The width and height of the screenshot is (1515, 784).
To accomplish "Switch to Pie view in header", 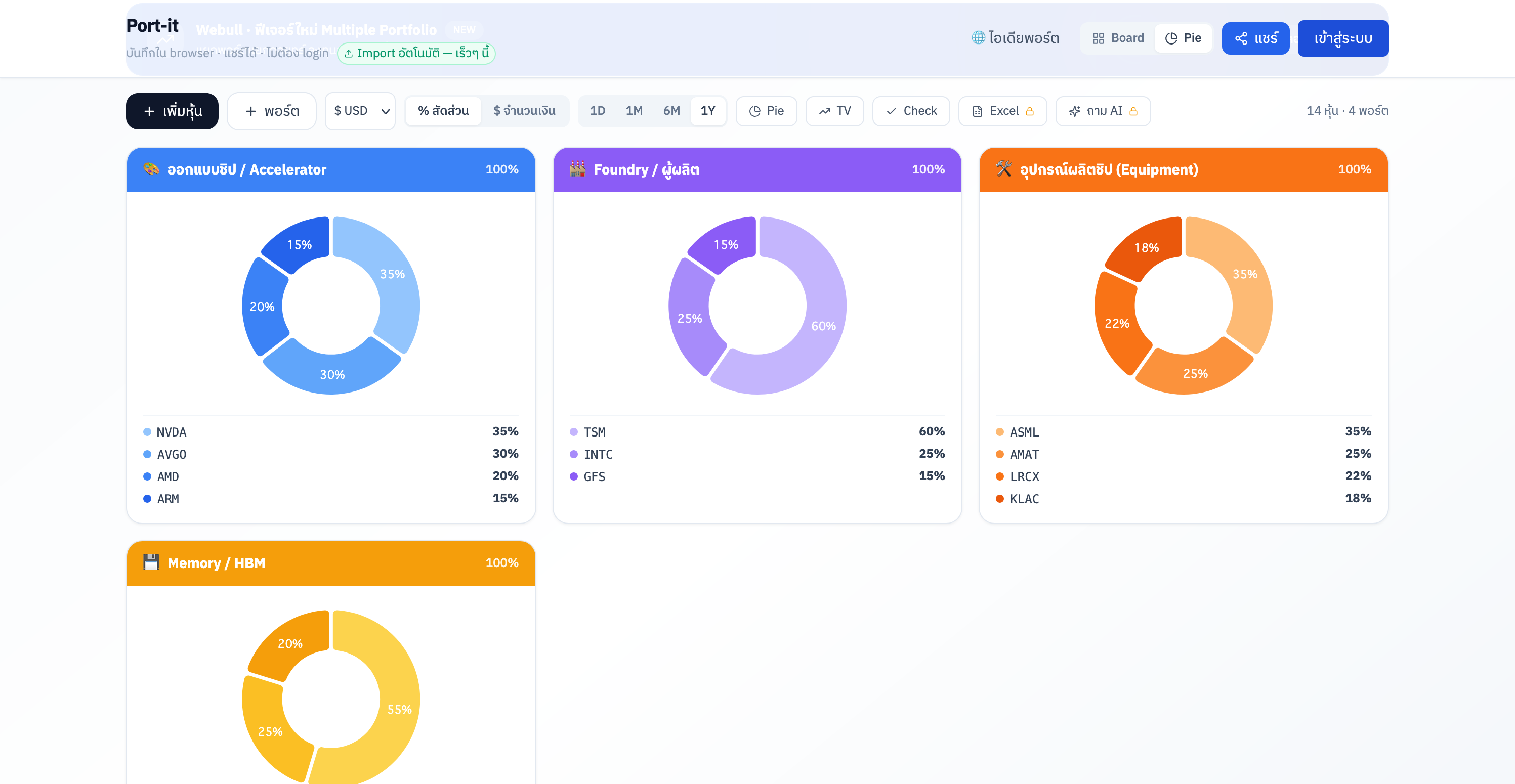I will pos(1183,38).
